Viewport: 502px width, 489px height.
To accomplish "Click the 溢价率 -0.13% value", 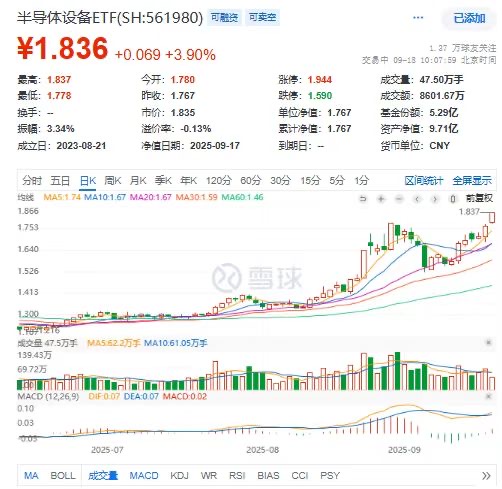I will click(x=196, y=129).
